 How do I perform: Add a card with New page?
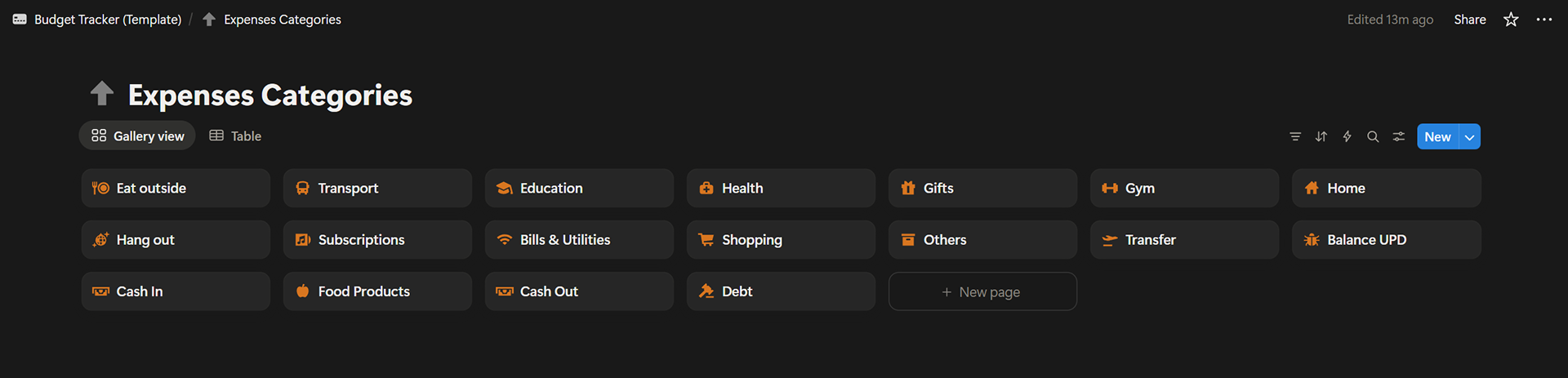click(x=982, y=291)
